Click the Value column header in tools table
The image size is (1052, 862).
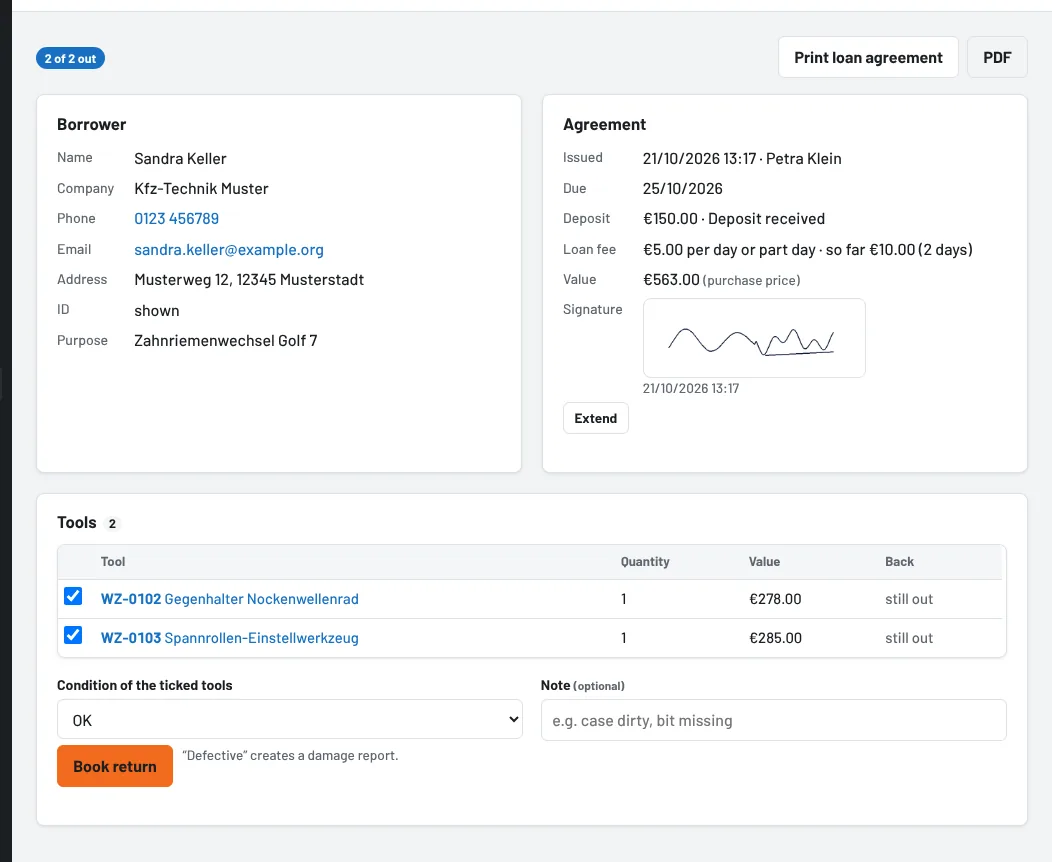tap(764, 561)
